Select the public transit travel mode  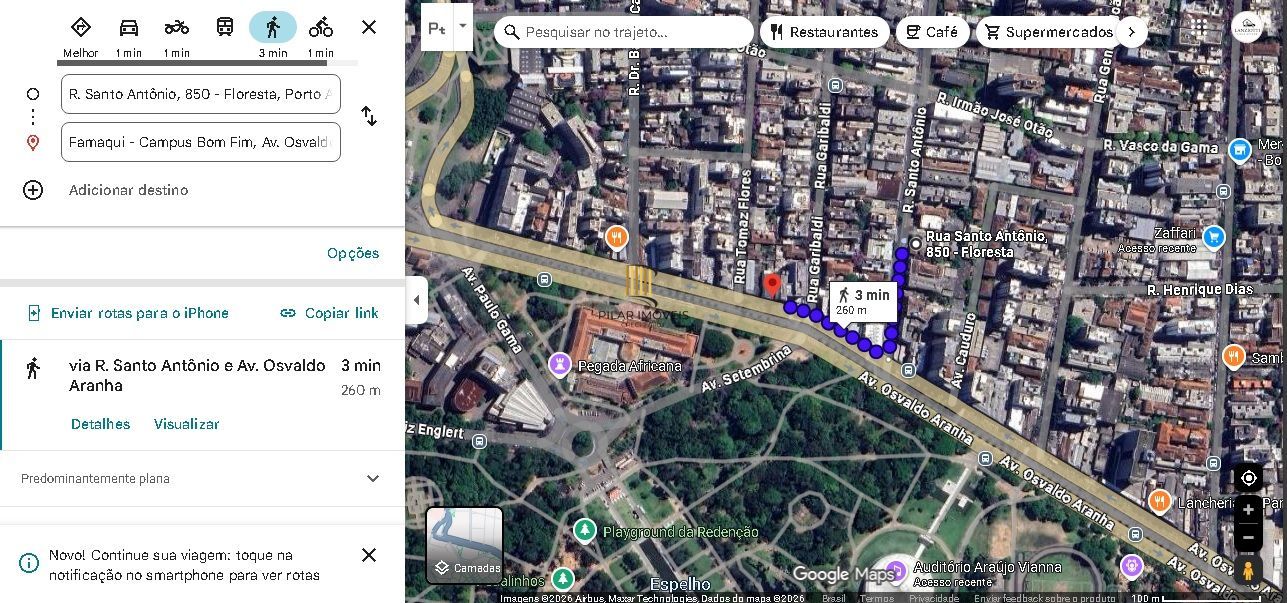pos(225,28)
